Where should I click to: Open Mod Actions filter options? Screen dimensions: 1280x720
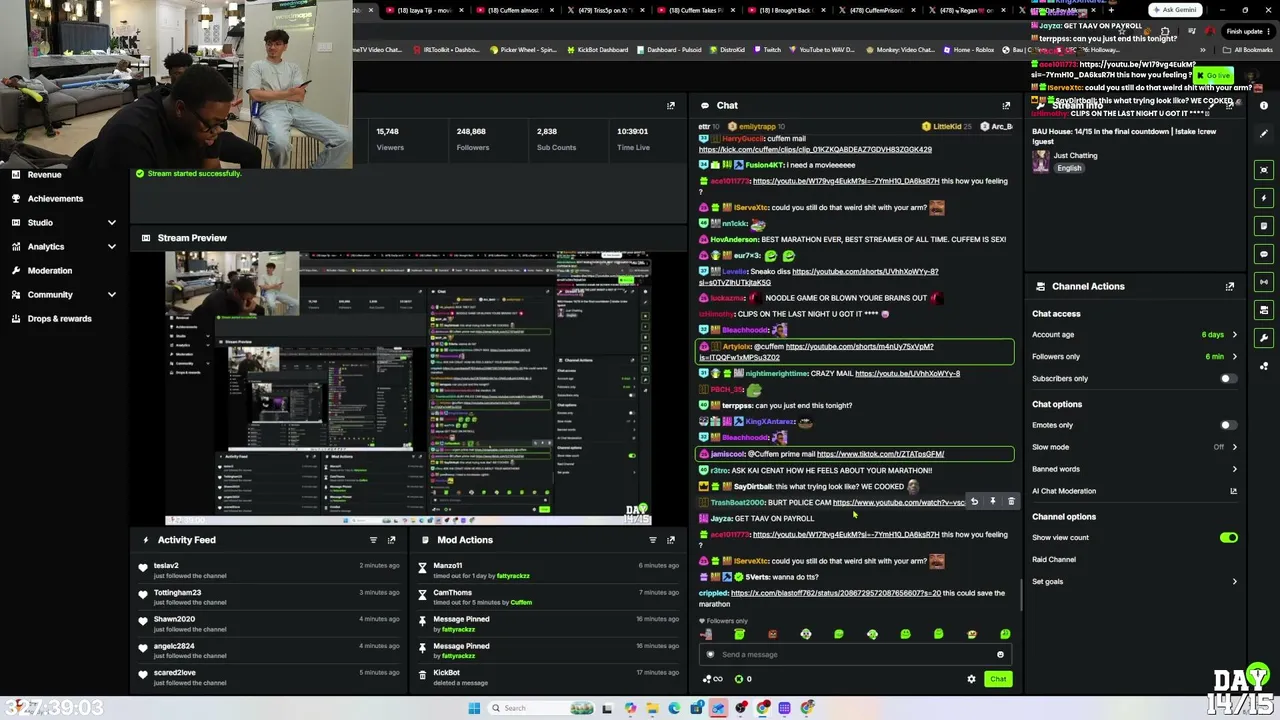(653, 540)
